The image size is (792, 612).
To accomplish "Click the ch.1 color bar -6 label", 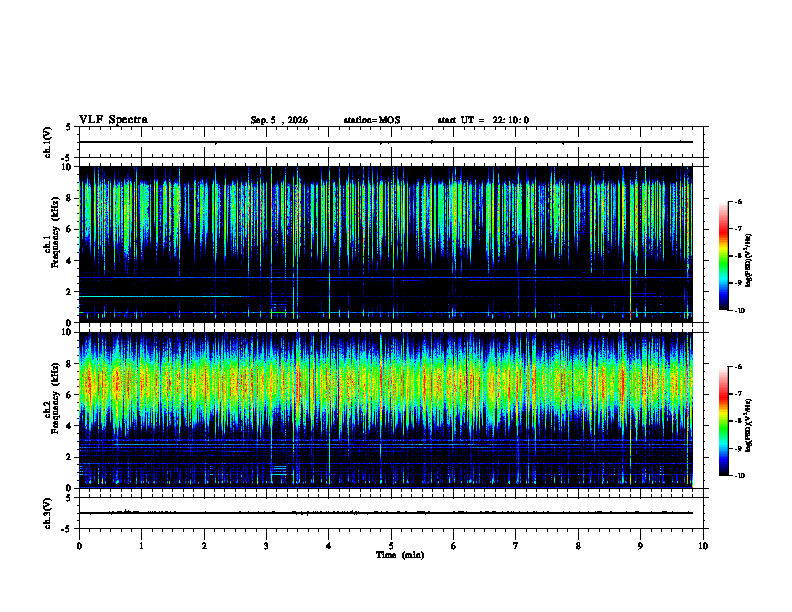I will (x=738, y=202).
